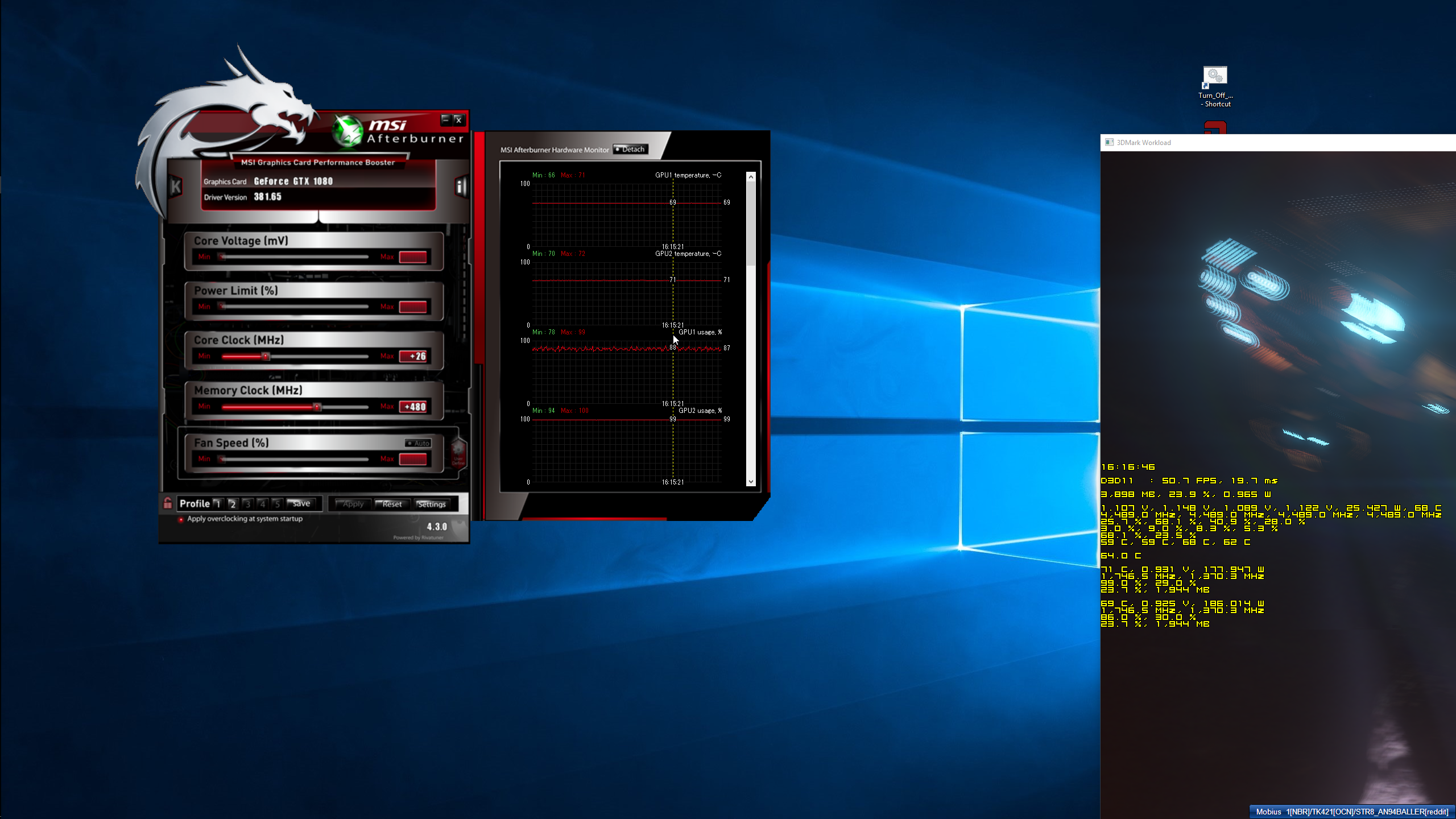The height and width of the screenshot is (819, 1456).
Task: Select profile slot 5
Action: click(277, 504)
